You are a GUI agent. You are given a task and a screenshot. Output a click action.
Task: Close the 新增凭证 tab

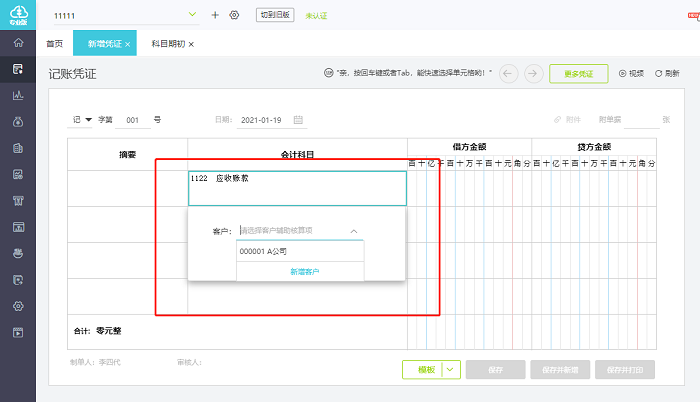pos(128,44)
